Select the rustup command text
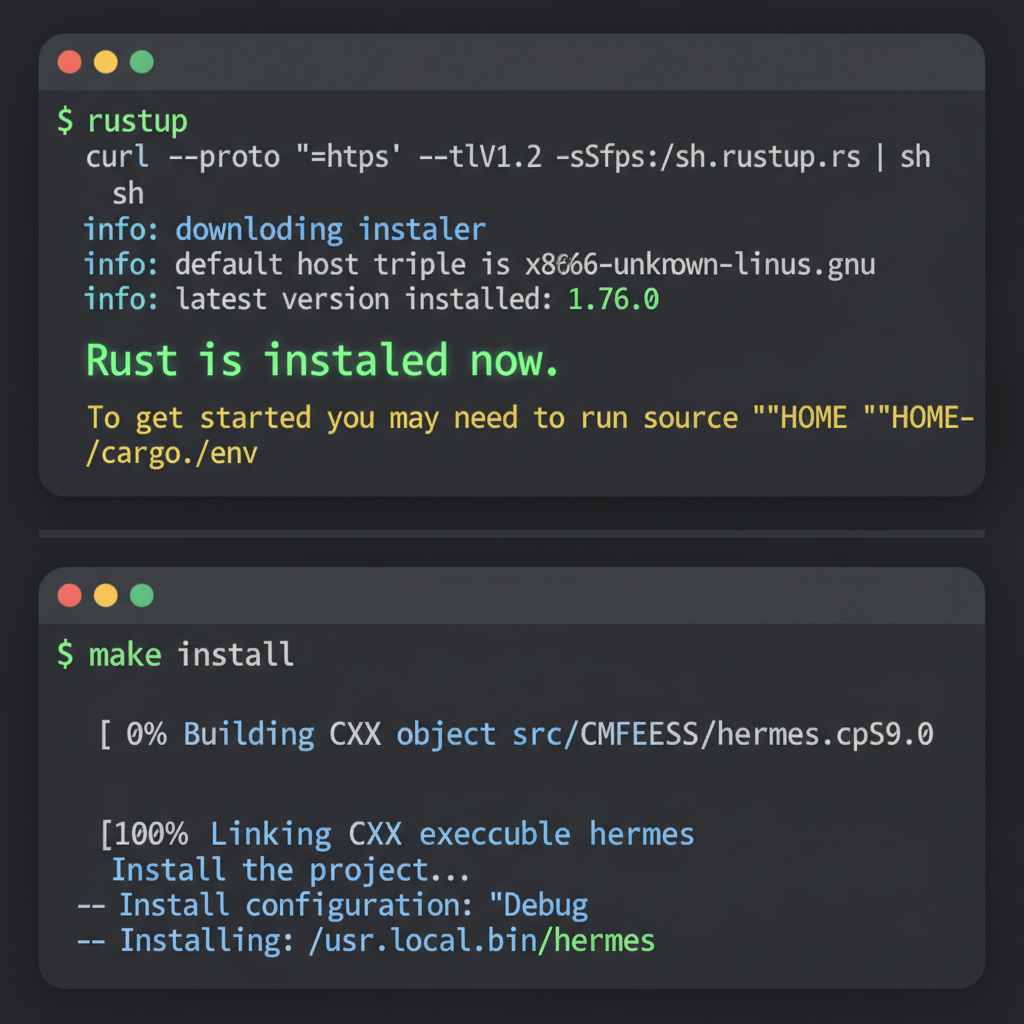The height and width of the screenshot is (1024, 1024). [137, 120]
